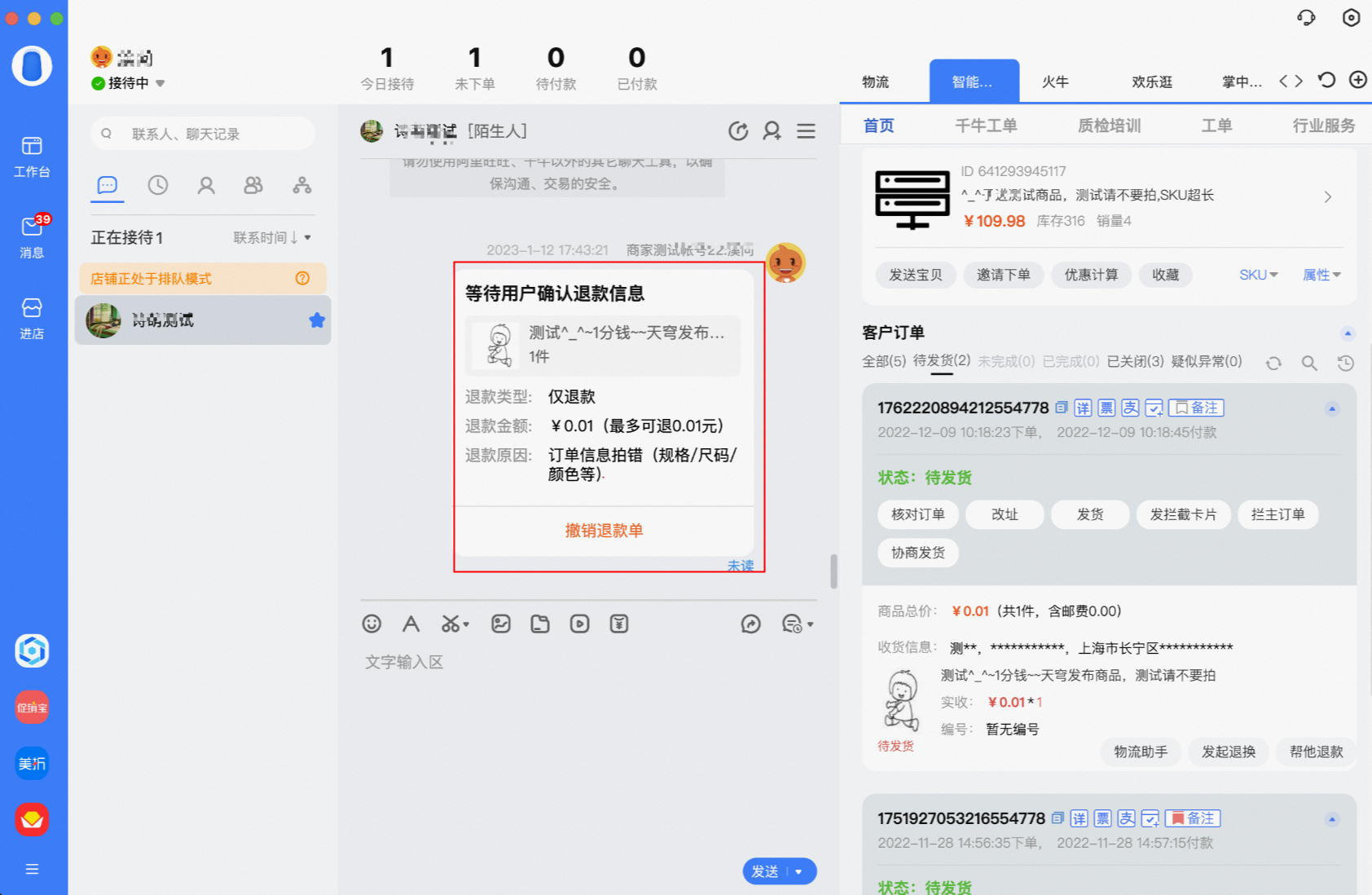
Task: Toggle favorite star on 诗萌测试 conversation
Action: coord(317,320)
